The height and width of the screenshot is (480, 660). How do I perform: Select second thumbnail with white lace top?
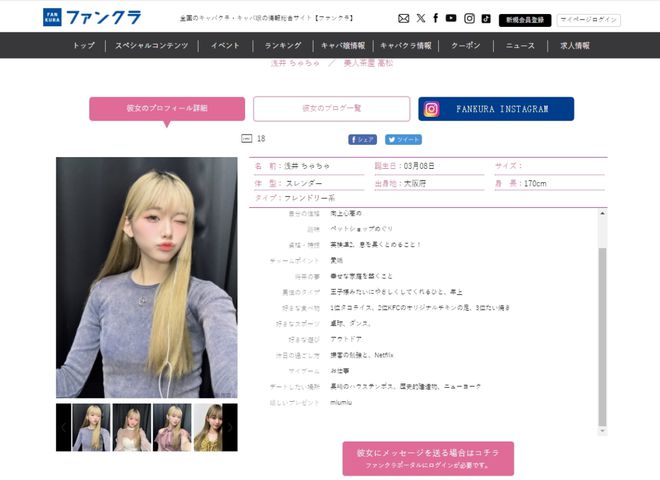(132, 427)
